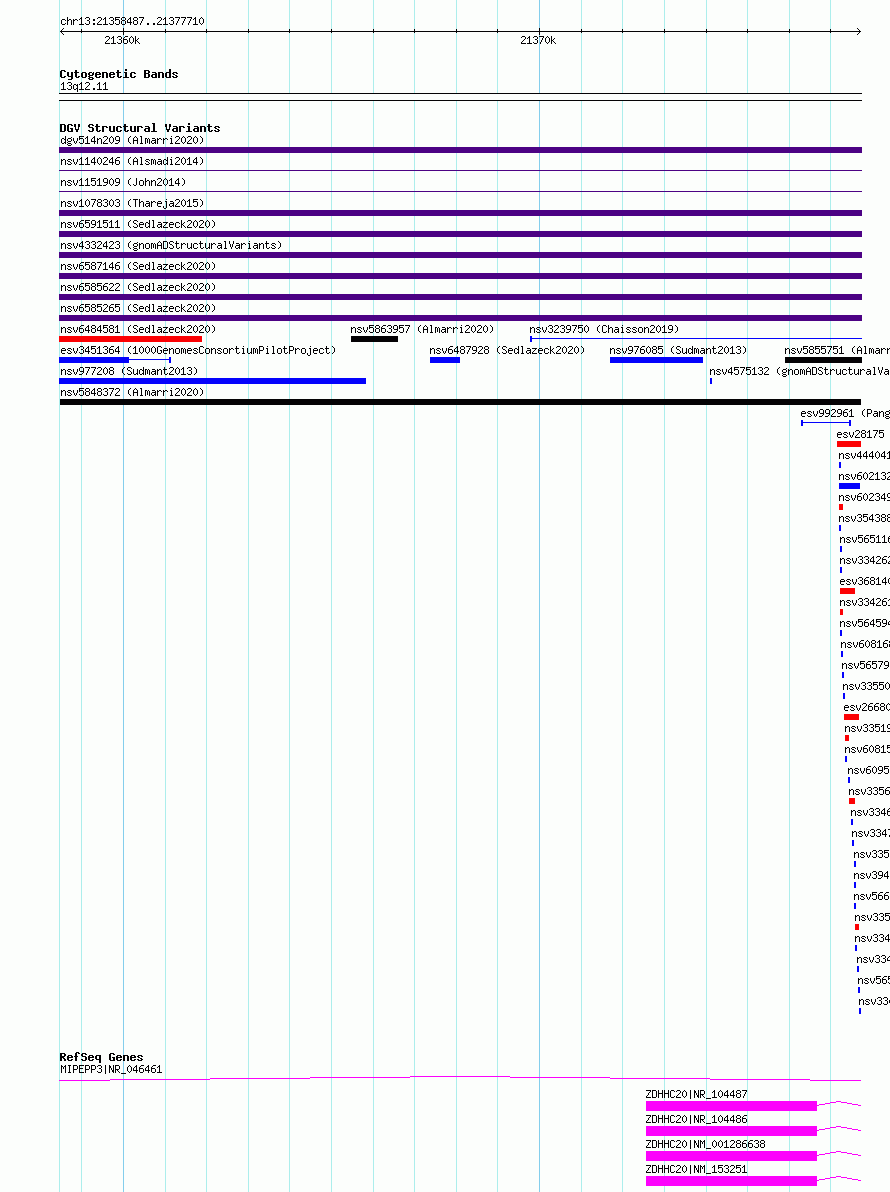Viewport: 890px width, 1192px height.
Task: Click nsv6585622 (Sedlazeck2020) variant label
Action: click(x=138, y=287)
